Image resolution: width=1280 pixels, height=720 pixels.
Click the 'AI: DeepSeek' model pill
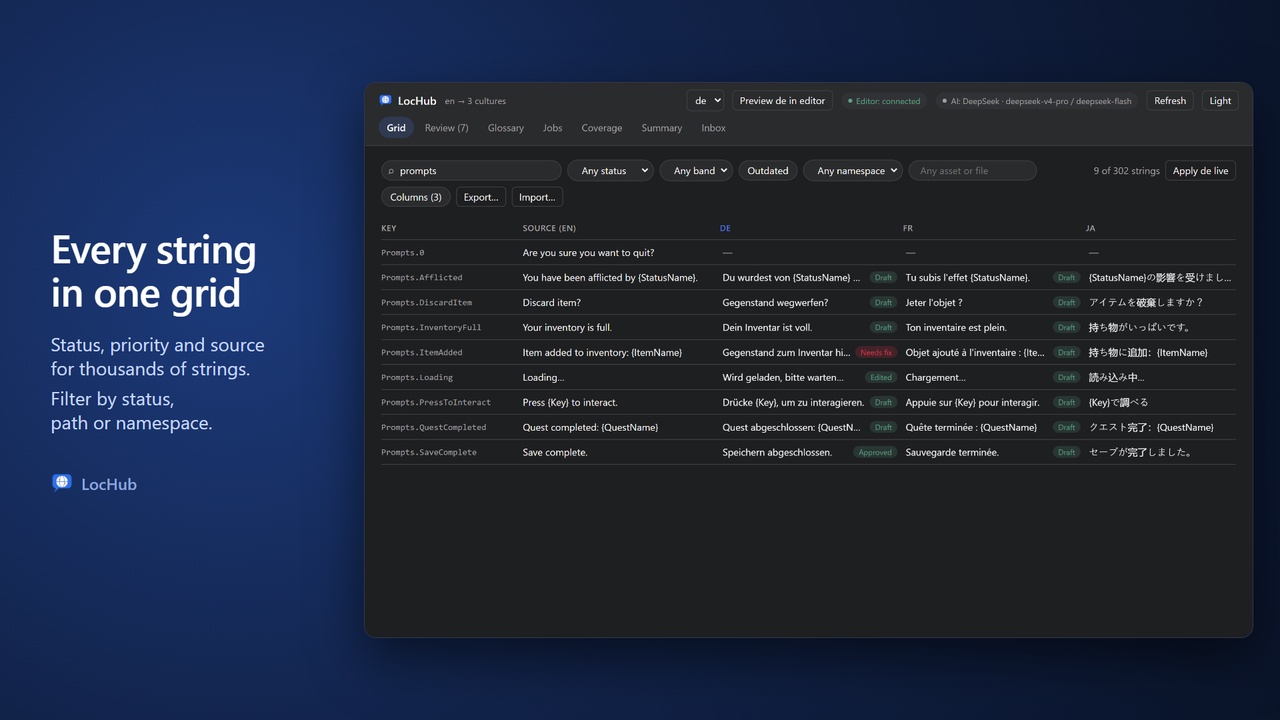1038,101
